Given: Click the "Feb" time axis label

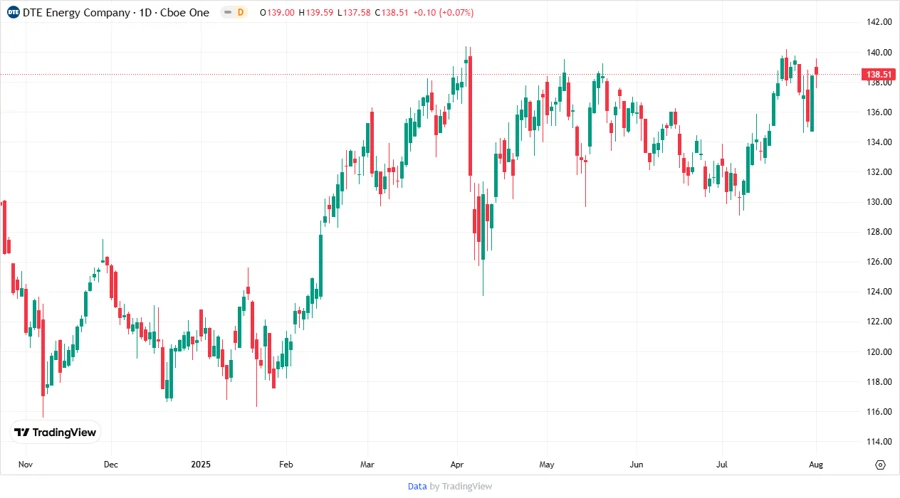Looking at the screenshot, I should coord(286,464).
